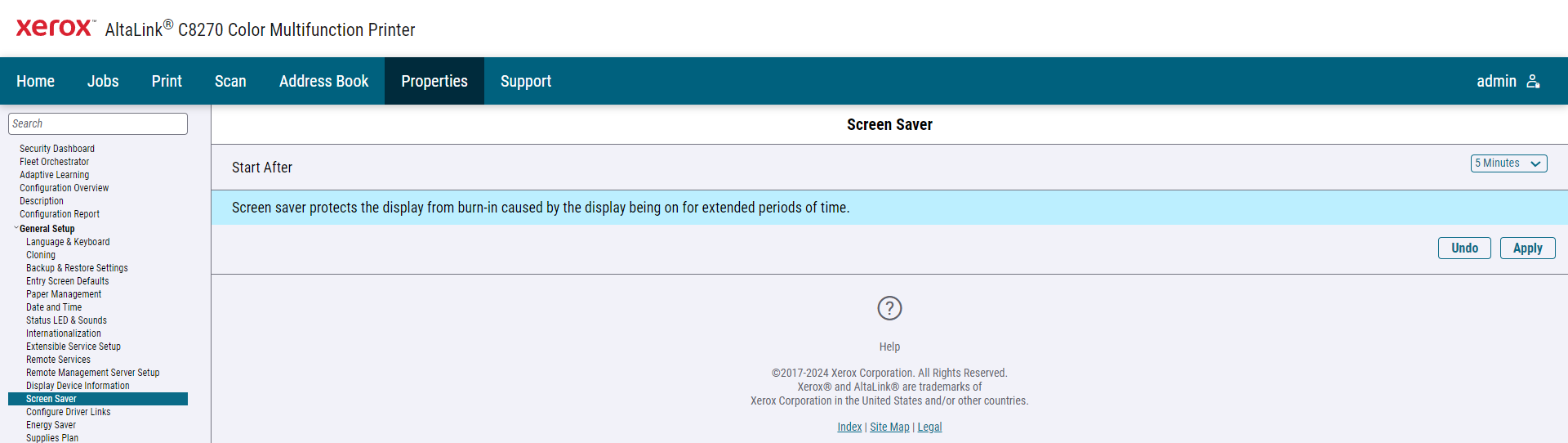Click the Help question mark icon

click(x=889, y=308)
